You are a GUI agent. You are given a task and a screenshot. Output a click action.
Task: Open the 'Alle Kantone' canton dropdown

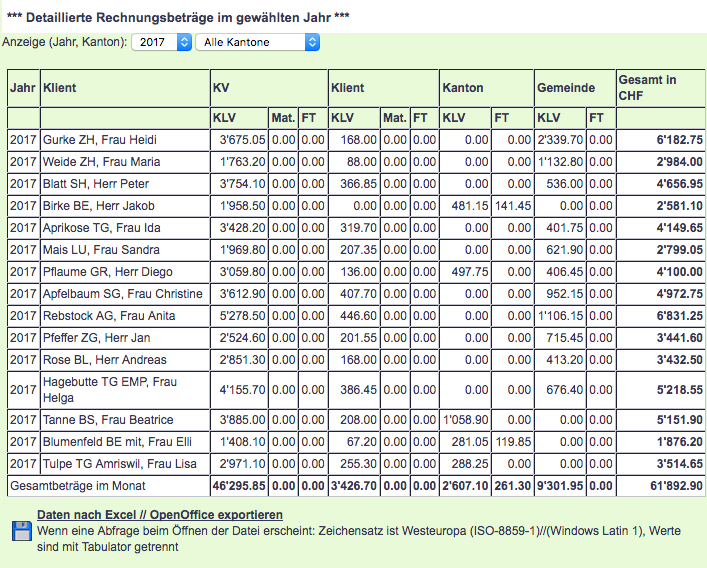[x=257, y=42]
